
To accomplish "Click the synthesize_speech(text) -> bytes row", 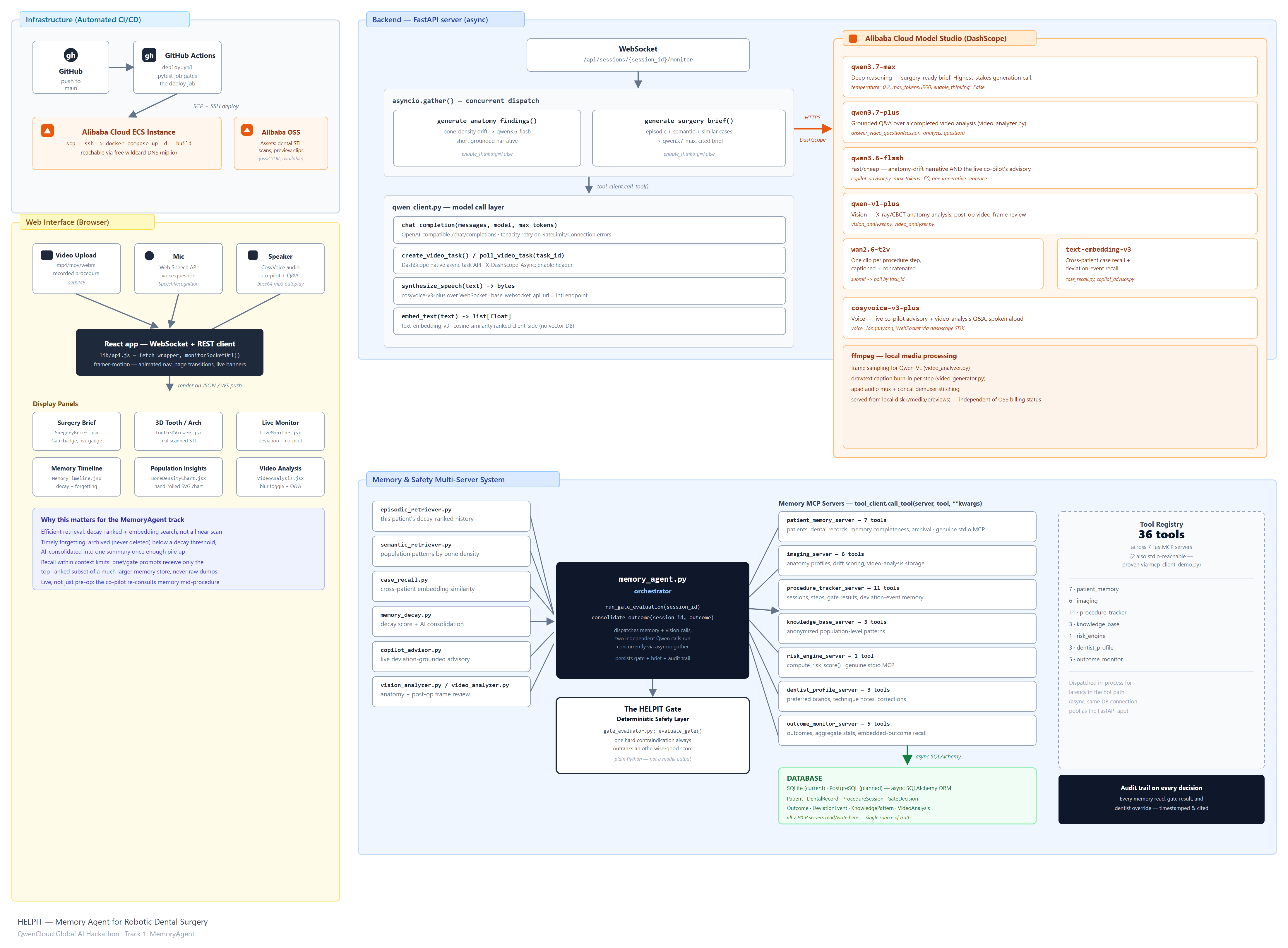I will pos(589,290).
